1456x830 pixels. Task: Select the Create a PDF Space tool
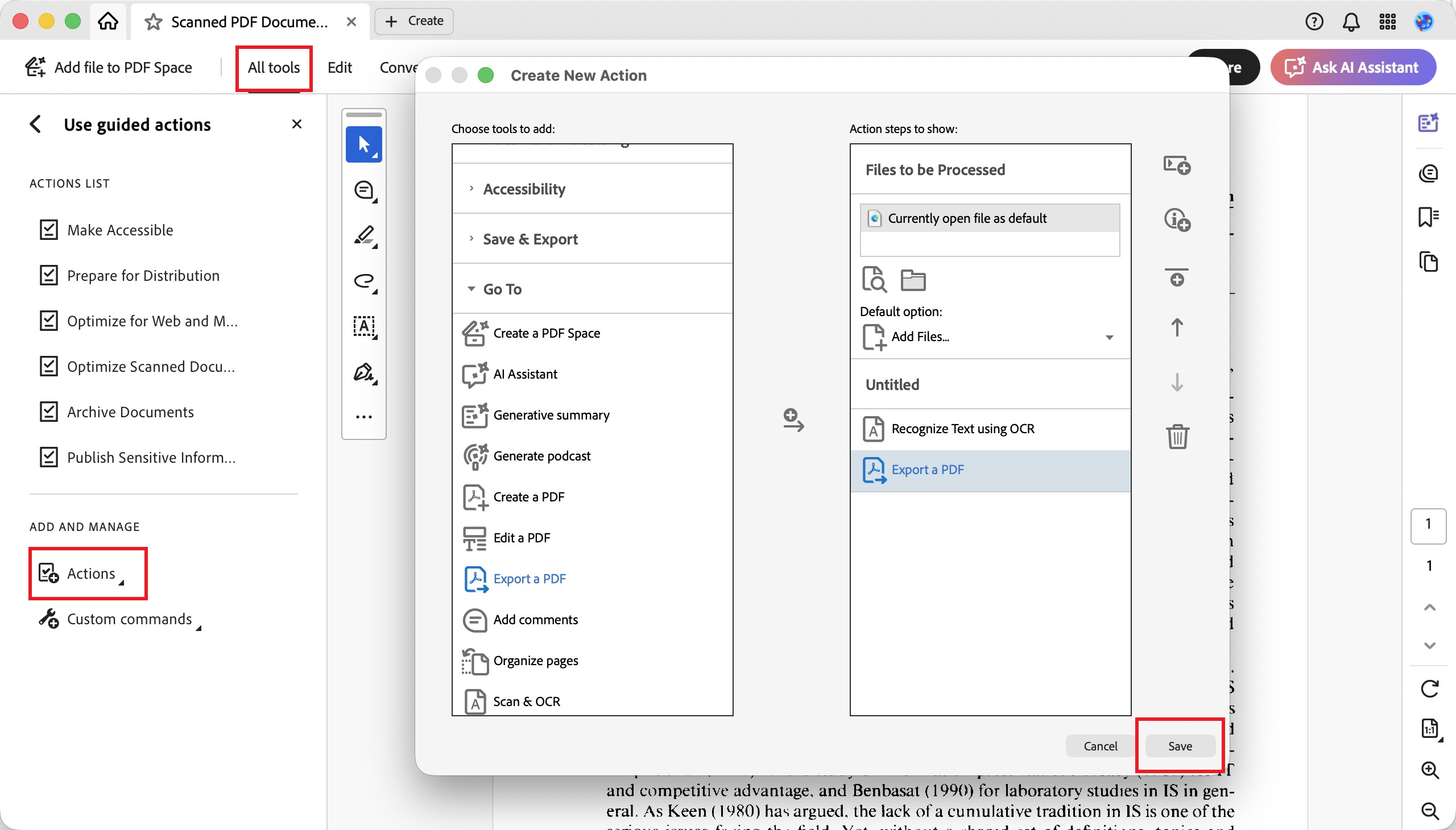coord(592,334)
